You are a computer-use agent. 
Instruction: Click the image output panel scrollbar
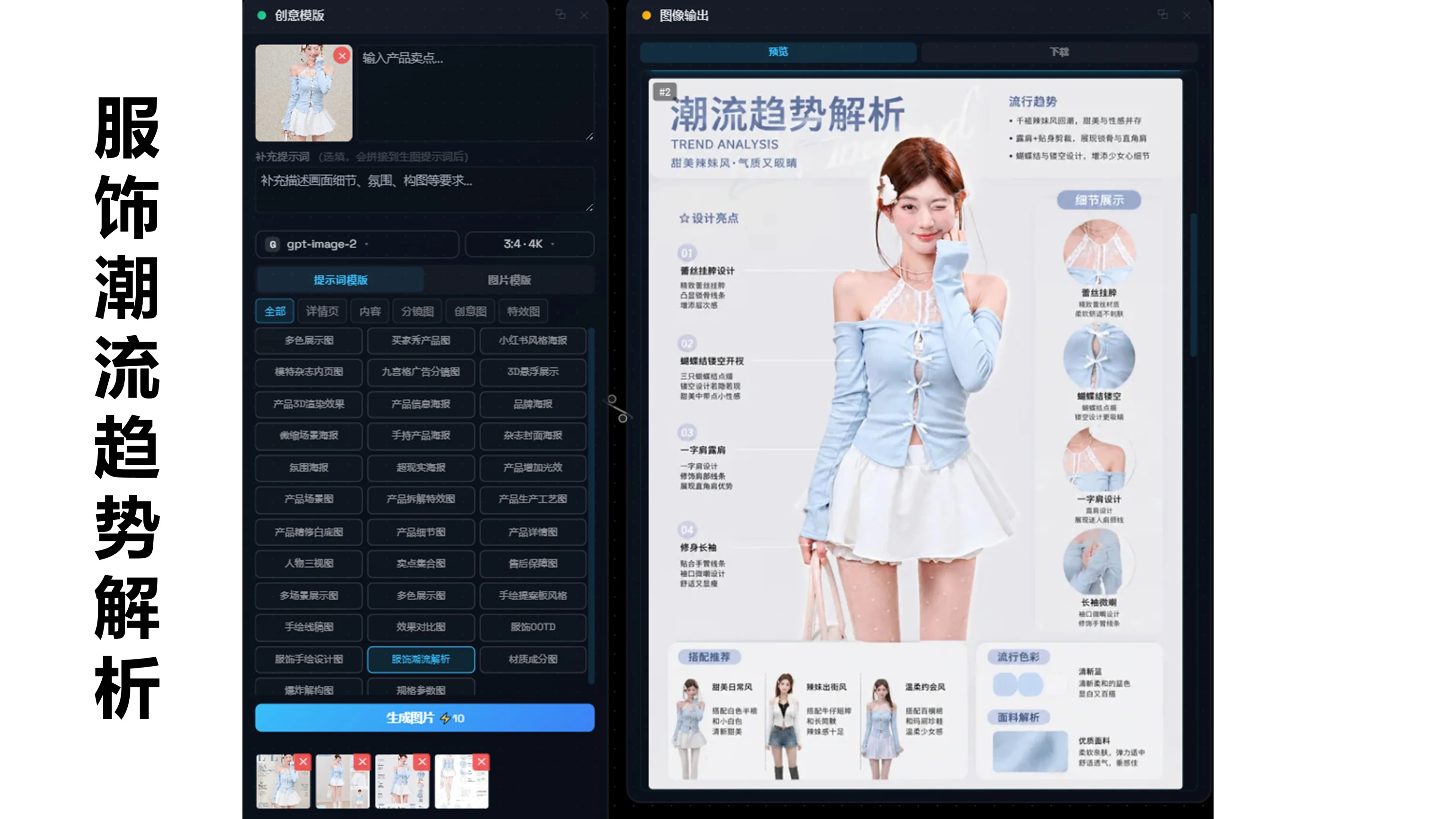1193,286
